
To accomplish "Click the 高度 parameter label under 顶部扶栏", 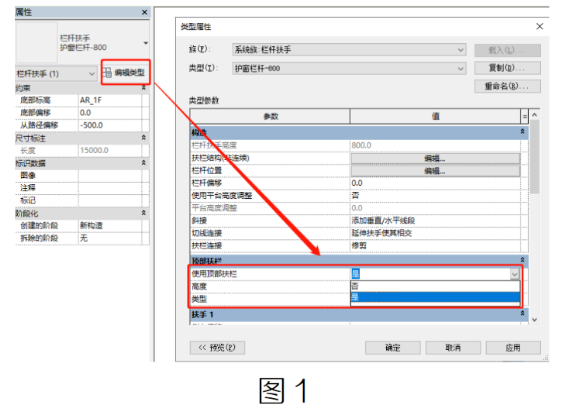I will coord(199,286).
